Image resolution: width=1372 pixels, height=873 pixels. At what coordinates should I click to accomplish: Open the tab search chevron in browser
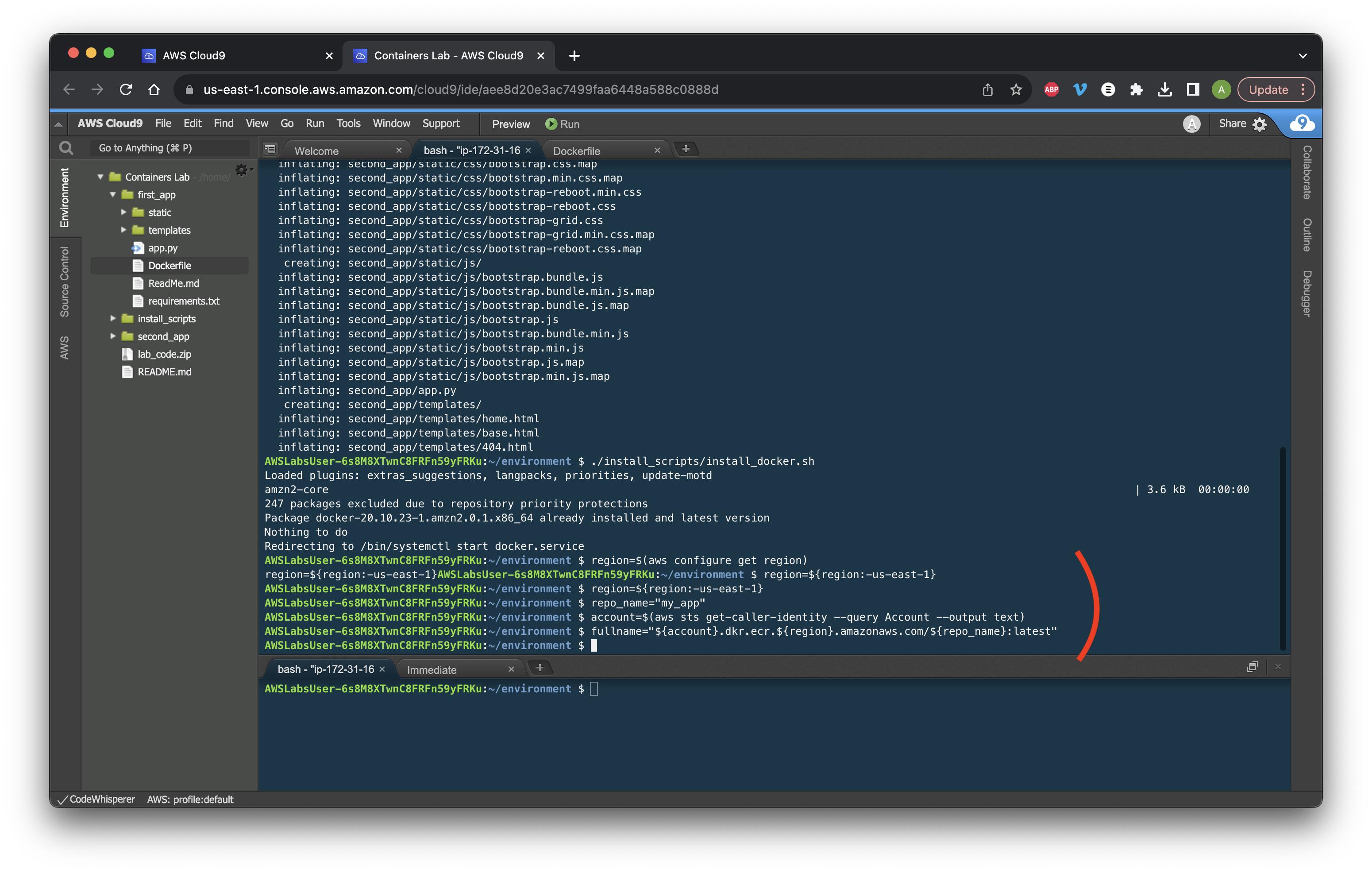click(x=1303, y=56)
